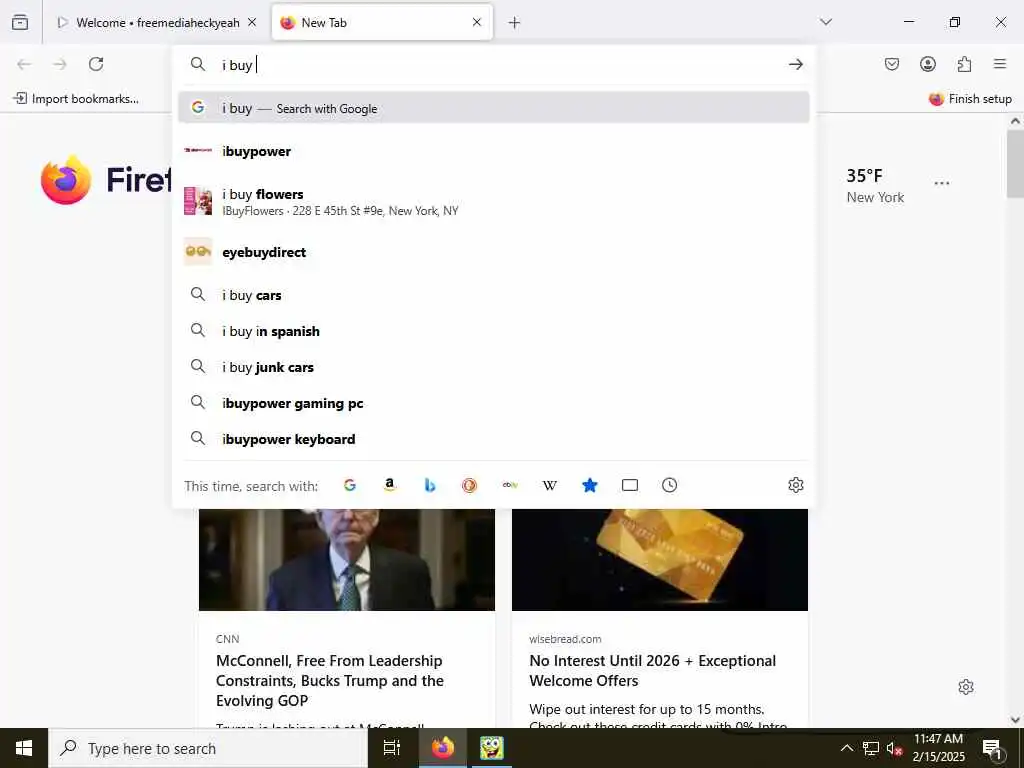
Task: Open Save to Pocket
Action: 892,64
